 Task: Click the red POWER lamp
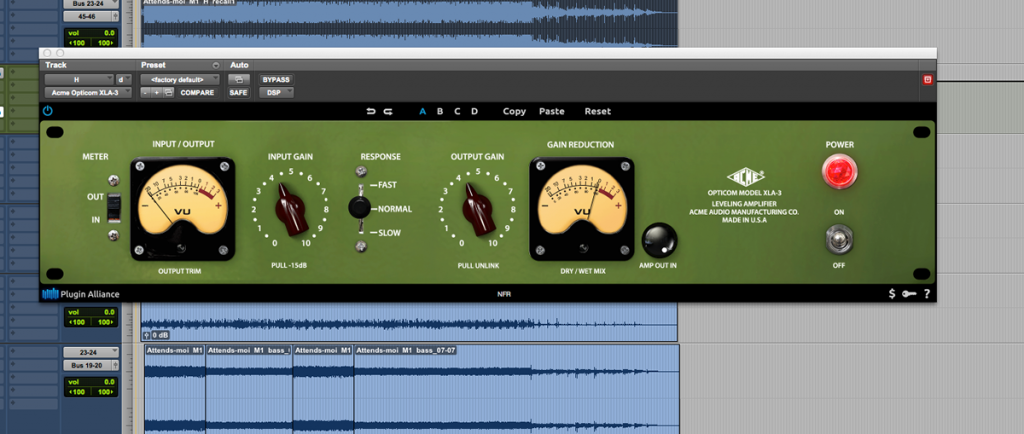coord(839,172)
